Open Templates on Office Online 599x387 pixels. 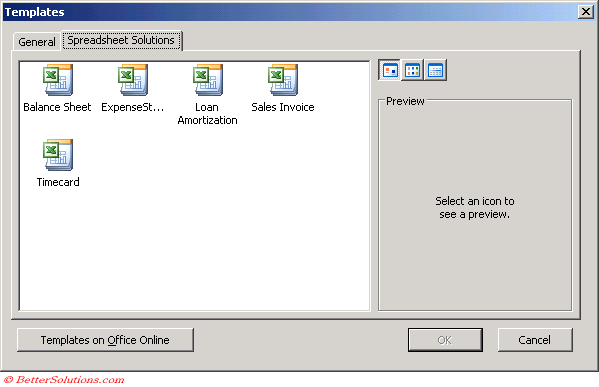[105, 340]
